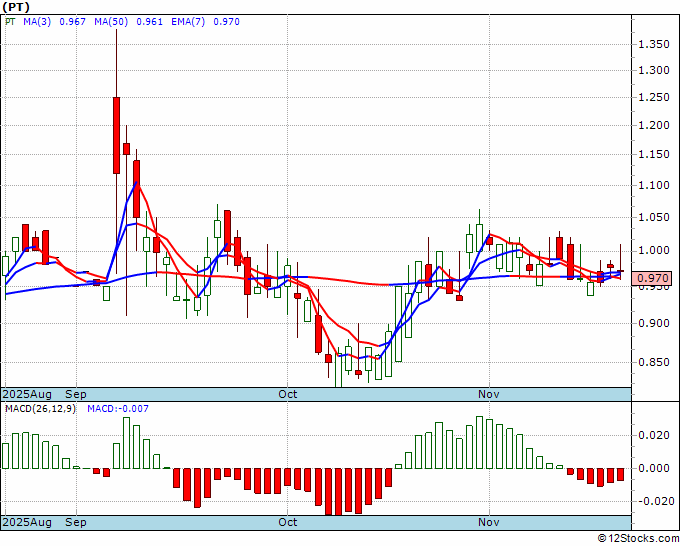Viewport: 680px width, 546px height.
Task: Click the MA(3) value 0.967
Action: [72, 22]
